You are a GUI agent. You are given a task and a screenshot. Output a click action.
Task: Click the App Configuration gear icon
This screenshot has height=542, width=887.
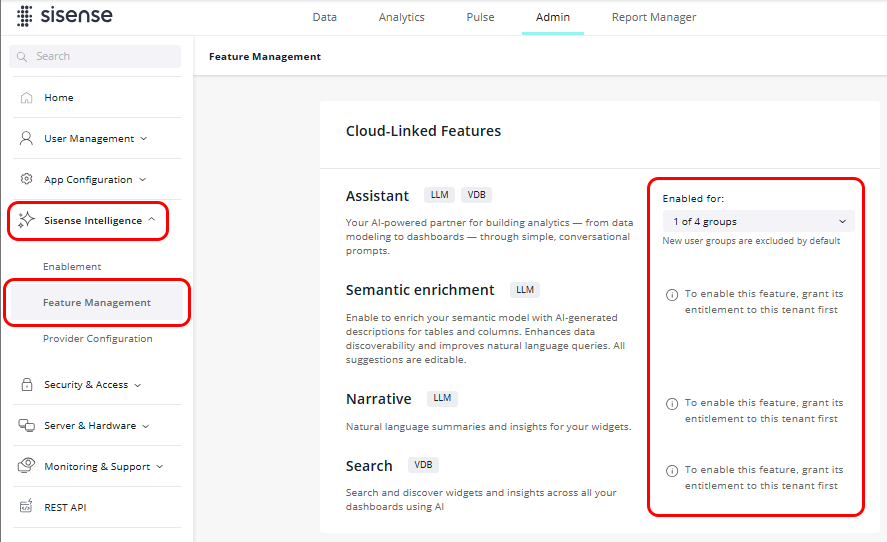27,179
